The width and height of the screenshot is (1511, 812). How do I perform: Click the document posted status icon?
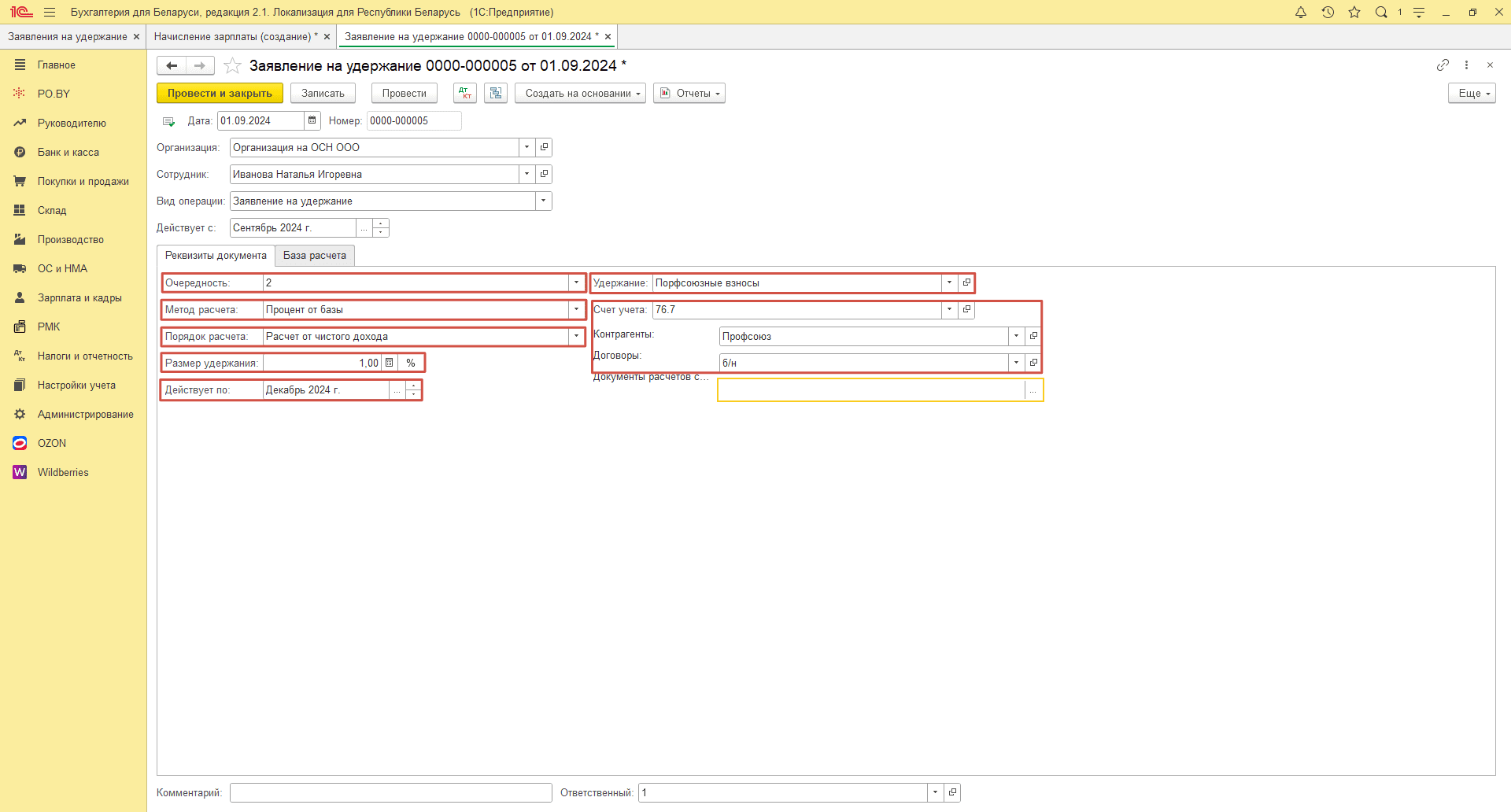click(168, 121)
